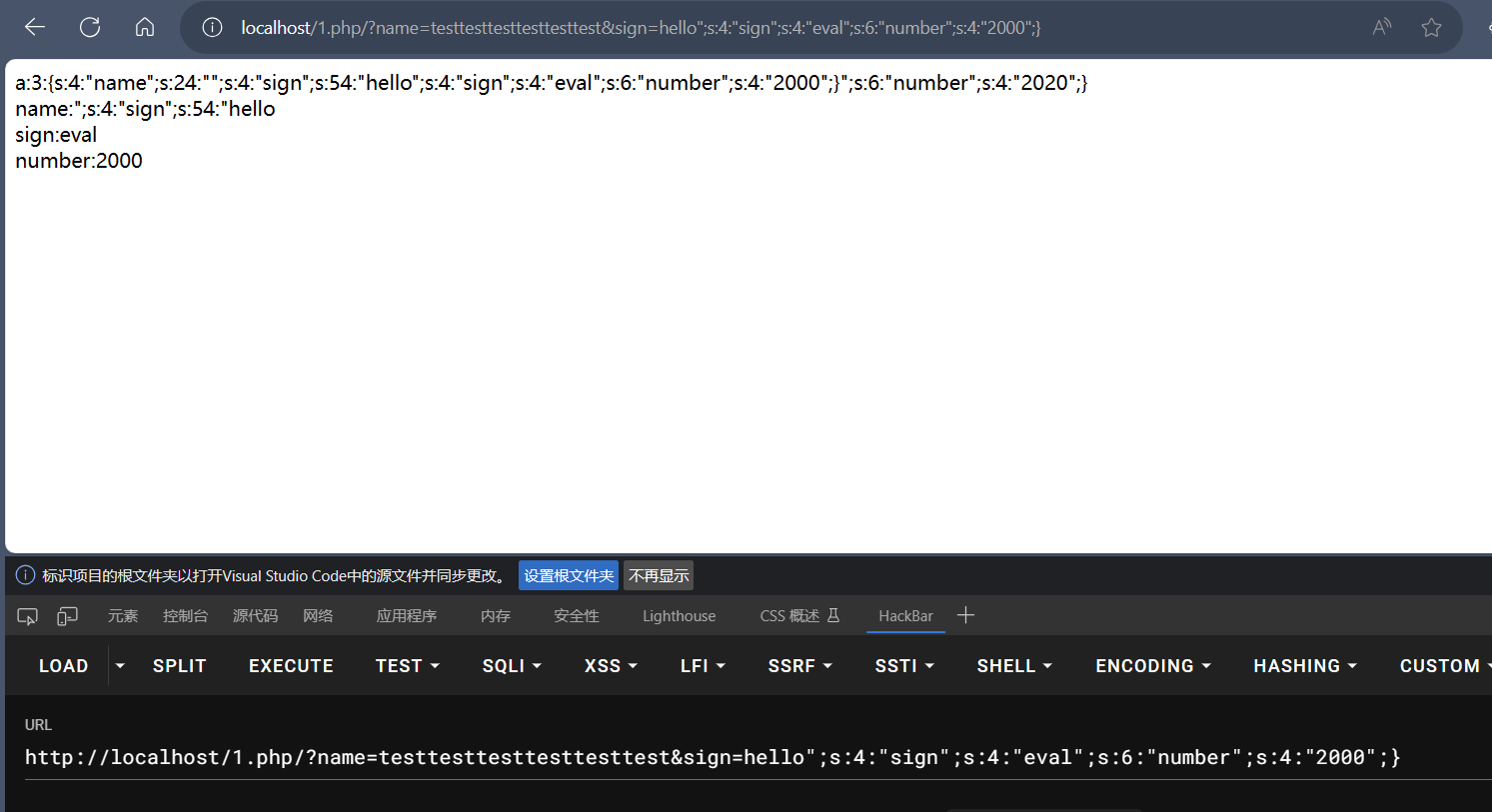Expand the ENCODING dropdown
The width and height of the screenshot is (1492, 812).
coord(1153,666)
